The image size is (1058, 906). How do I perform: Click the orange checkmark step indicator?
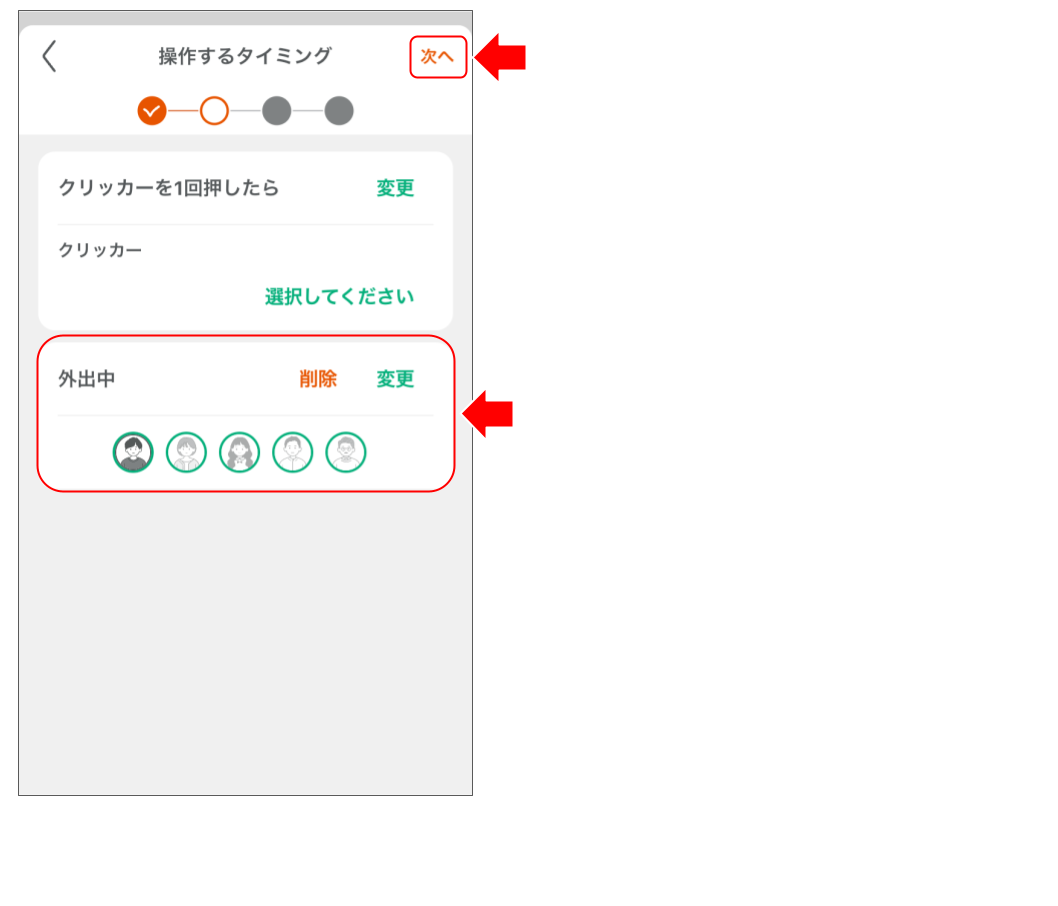151,110
